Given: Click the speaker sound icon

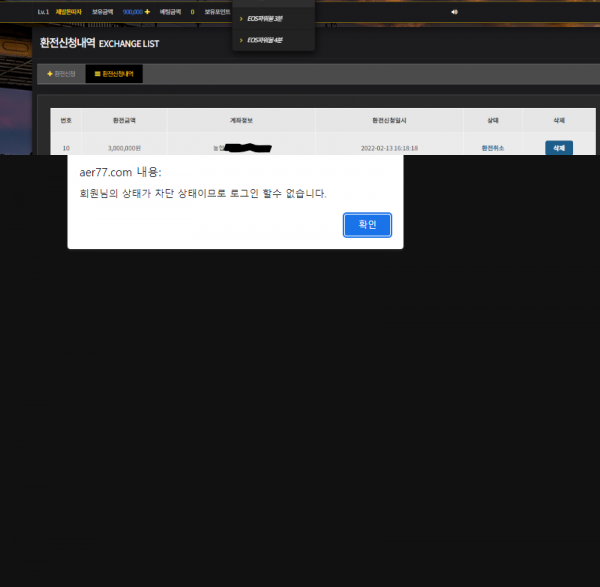Looking at the screenshot, I should tap(454, 12).
